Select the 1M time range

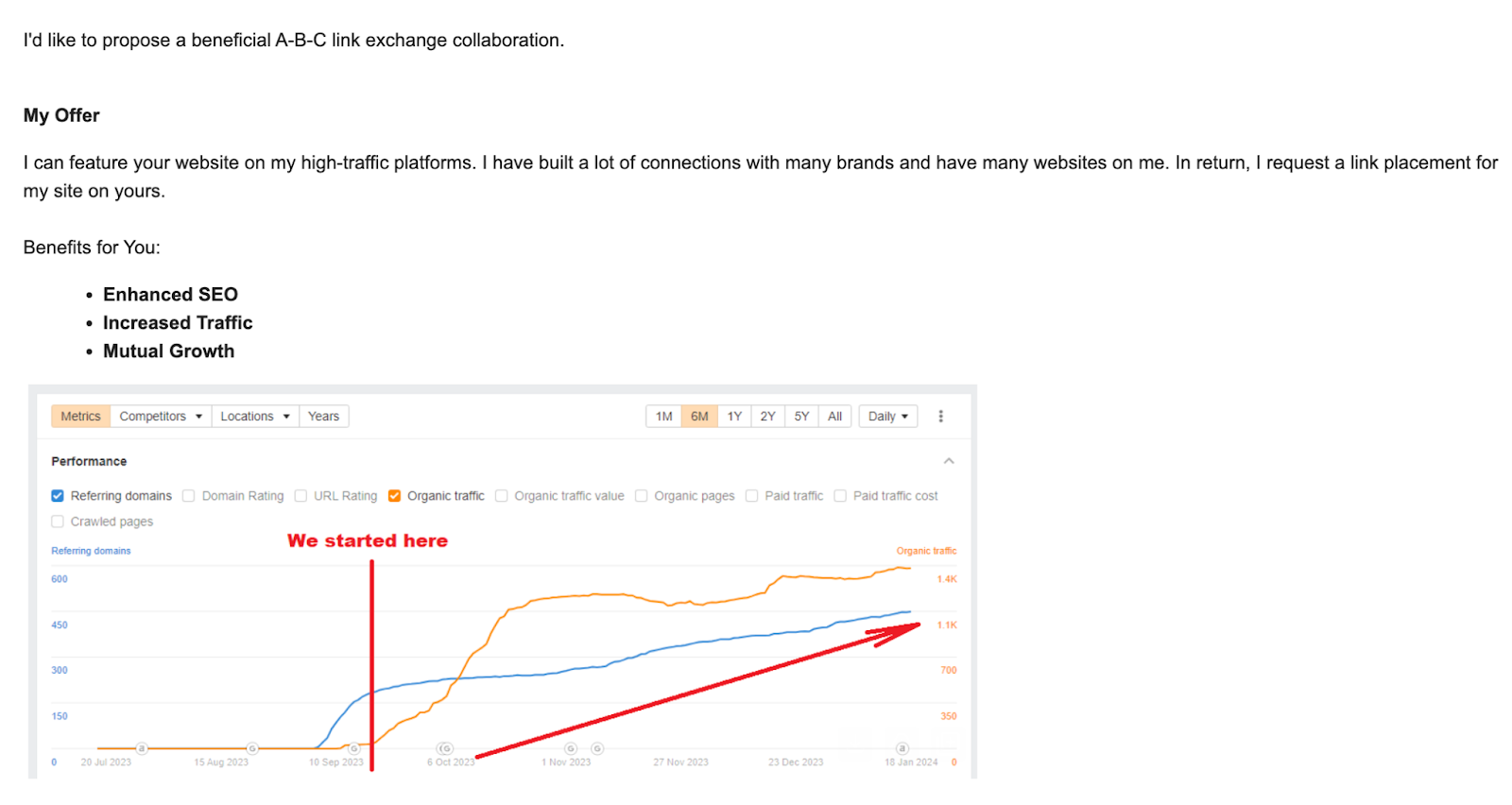coord(664,417)
